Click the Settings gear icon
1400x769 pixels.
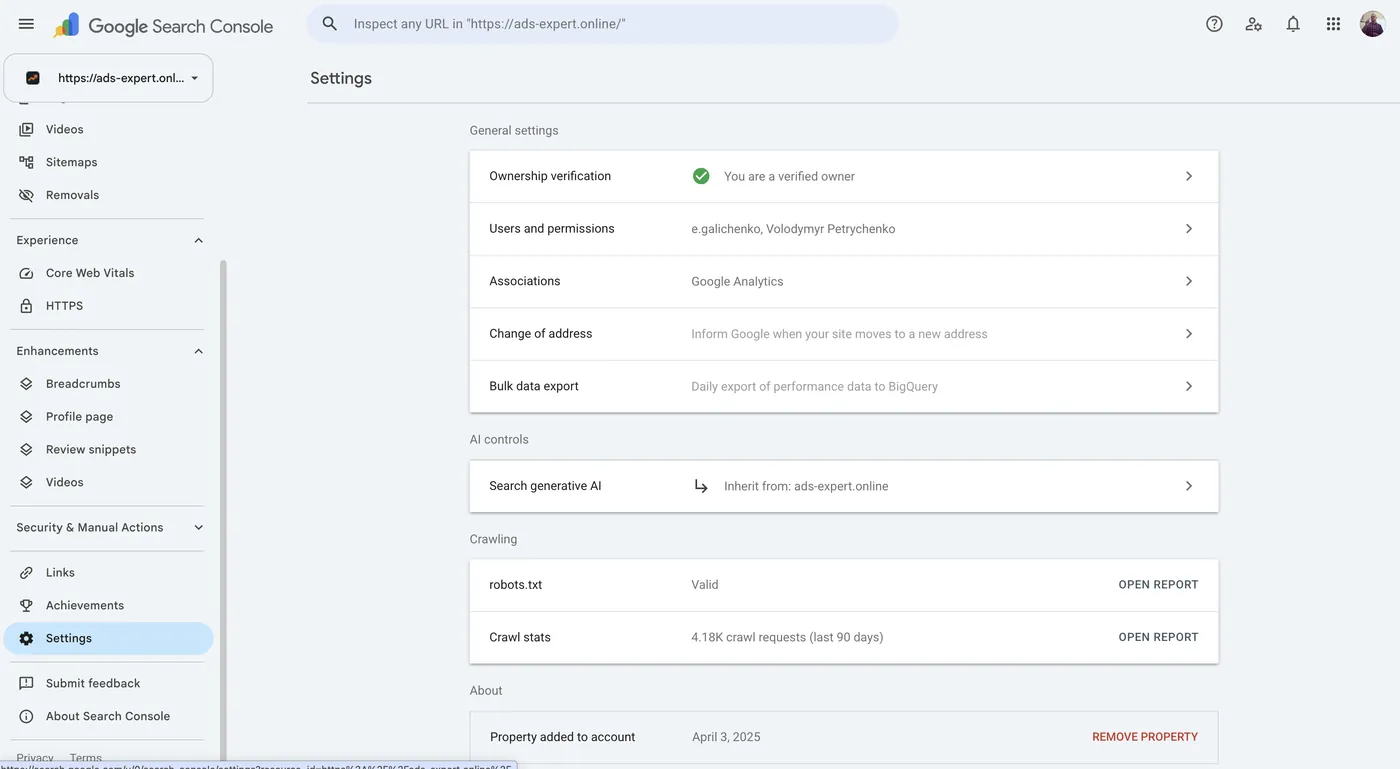click(26, 638)
